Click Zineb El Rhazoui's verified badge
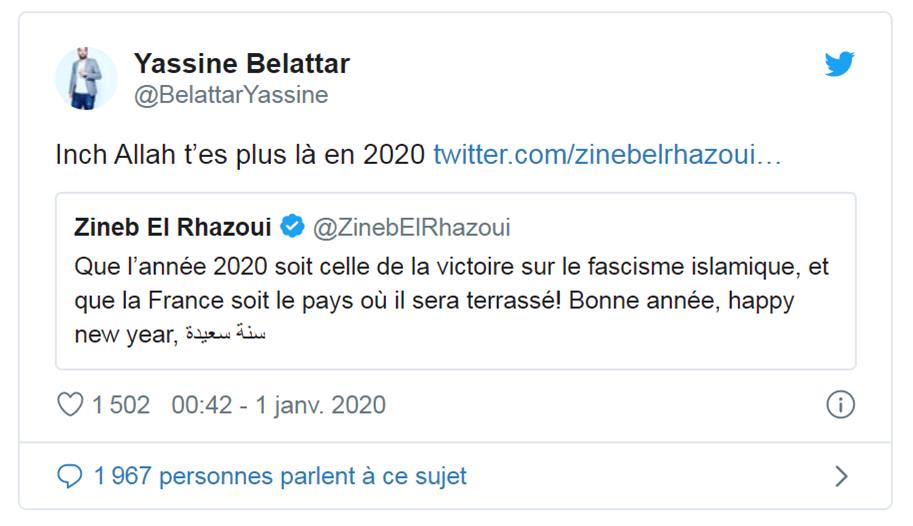 click(x=292, y=228)
